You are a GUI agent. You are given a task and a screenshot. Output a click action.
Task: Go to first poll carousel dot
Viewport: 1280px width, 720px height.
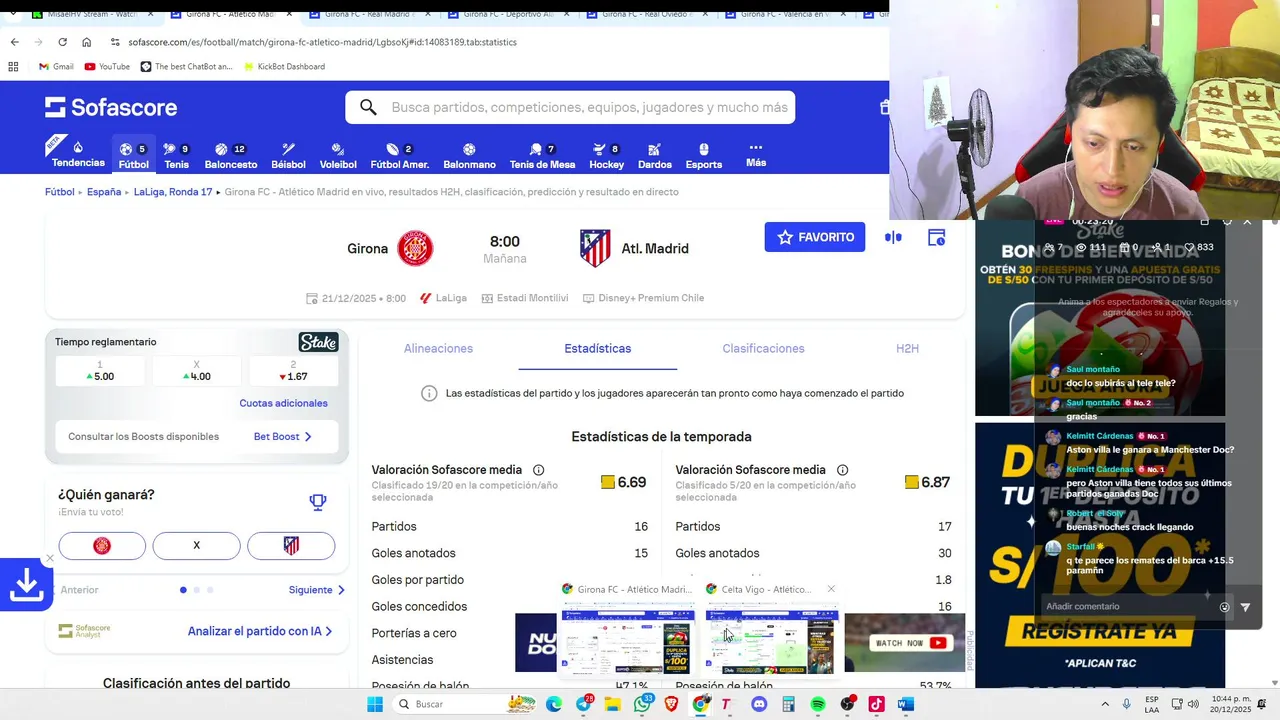coord(183,590)
